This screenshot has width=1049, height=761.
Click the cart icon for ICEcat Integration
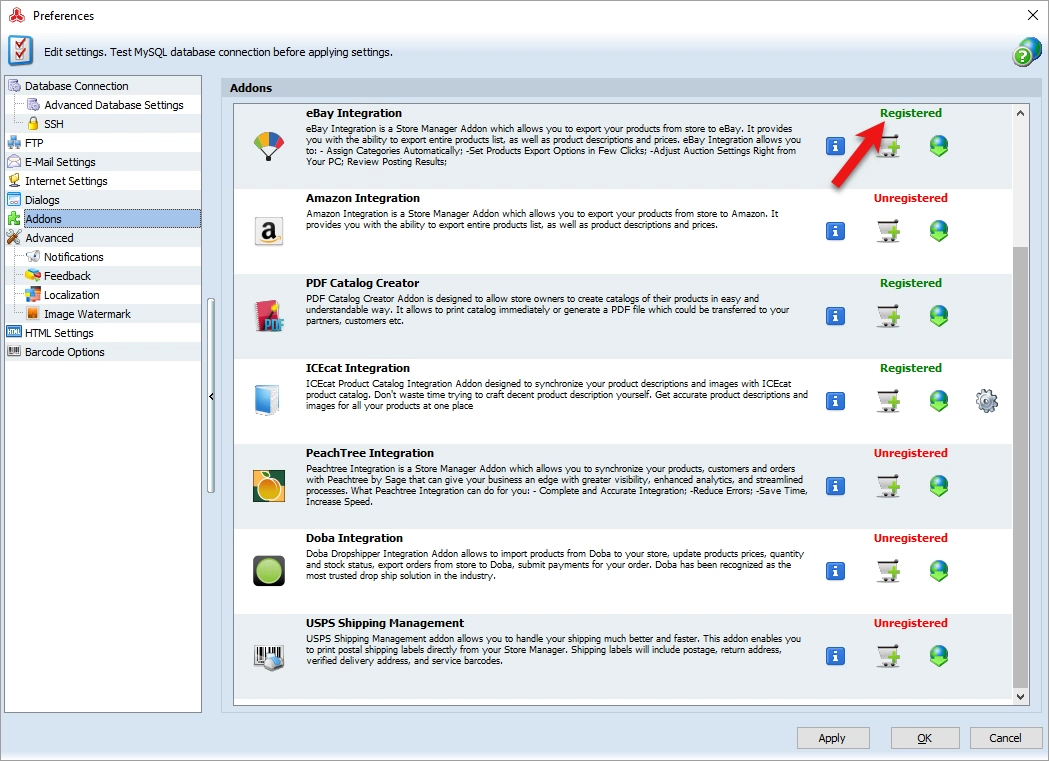[x=888, y=401]
